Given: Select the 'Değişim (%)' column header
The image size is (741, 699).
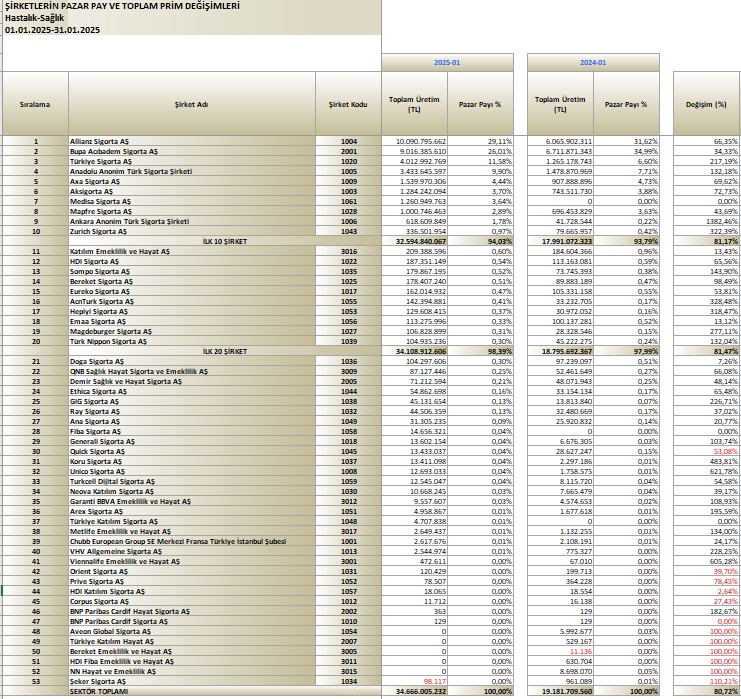Looking at the screenshot, I should click(707, 104).
